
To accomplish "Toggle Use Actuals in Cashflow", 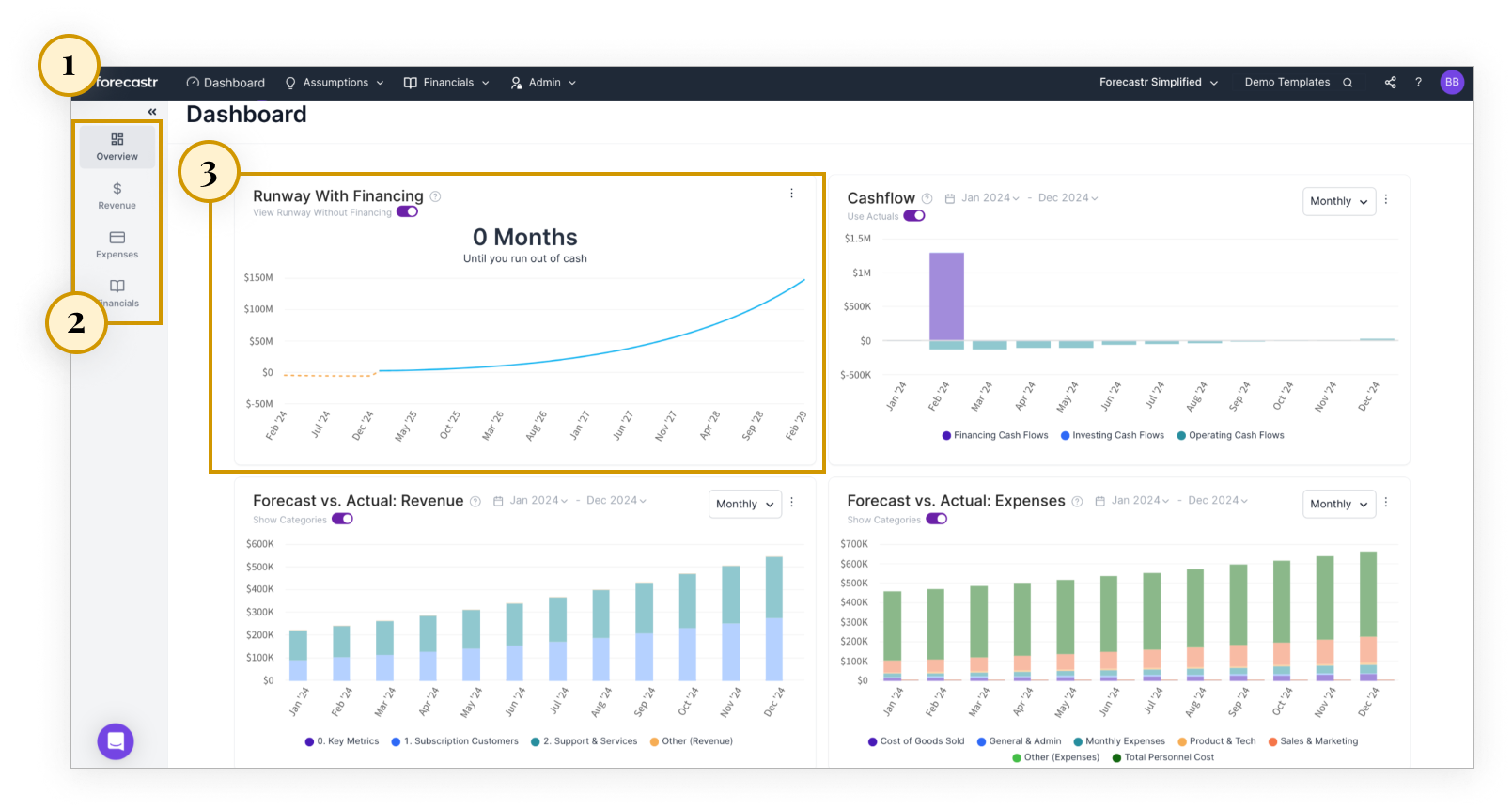I will tap(914, 216).
